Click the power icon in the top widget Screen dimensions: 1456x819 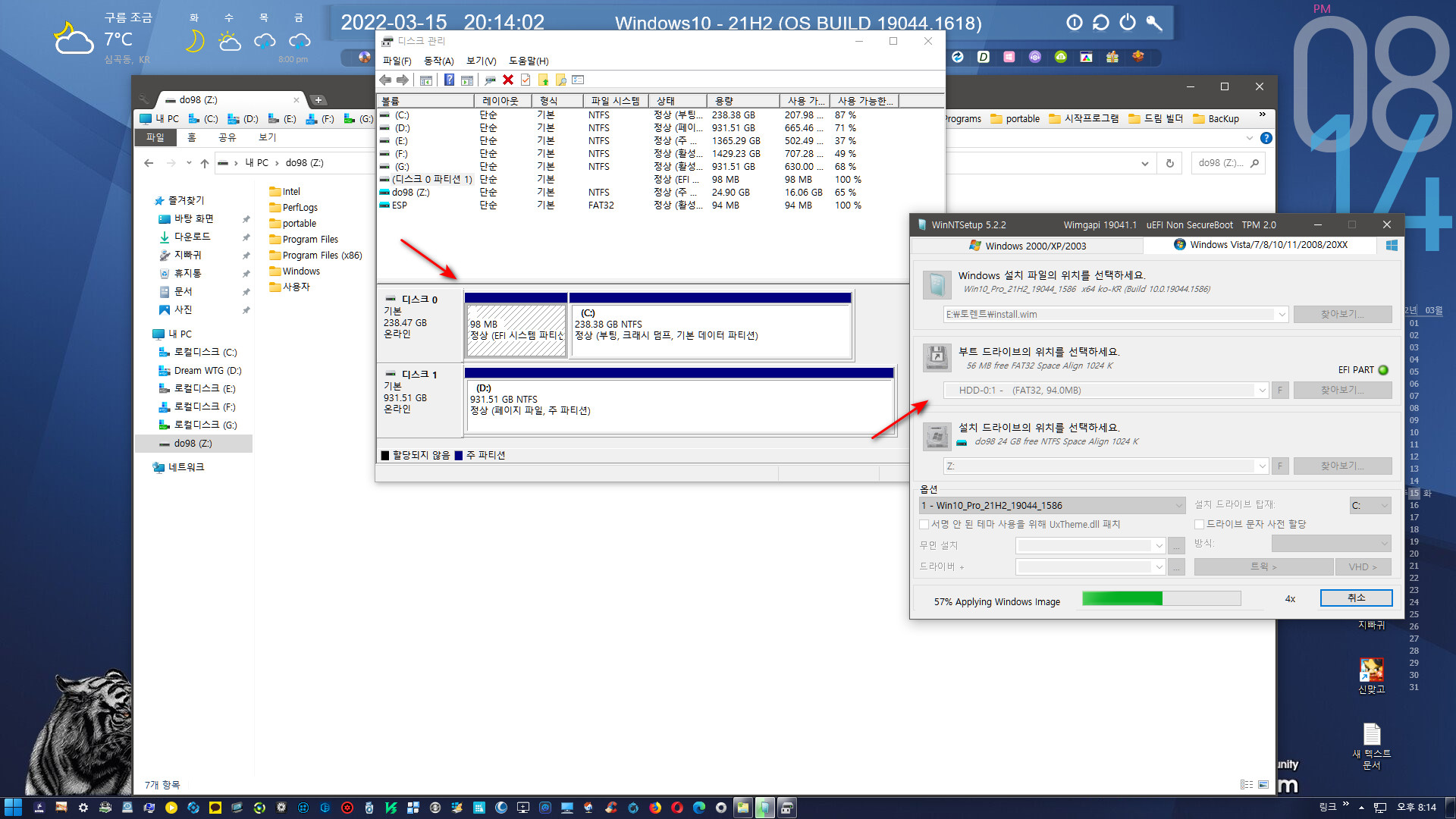[1128, 23]
